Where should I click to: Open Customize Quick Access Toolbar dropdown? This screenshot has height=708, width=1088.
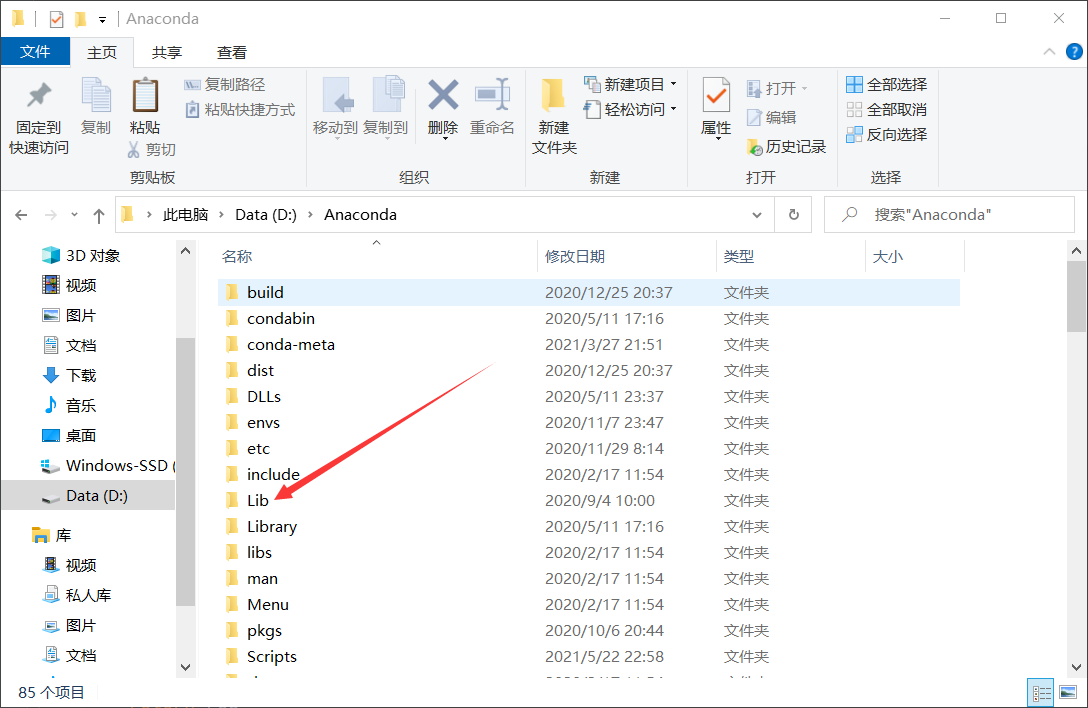[102, 20]
